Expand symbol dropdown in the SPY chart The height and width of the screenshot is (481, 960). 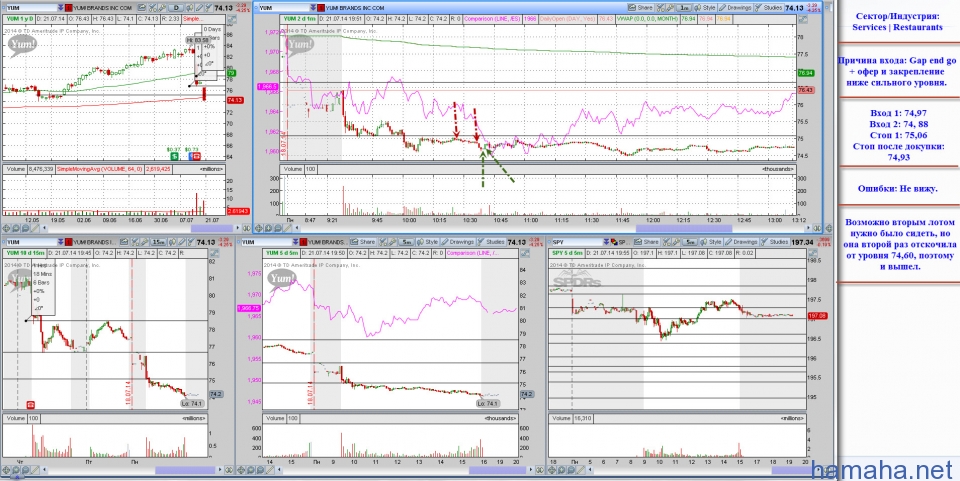click(x=606, y=242)
